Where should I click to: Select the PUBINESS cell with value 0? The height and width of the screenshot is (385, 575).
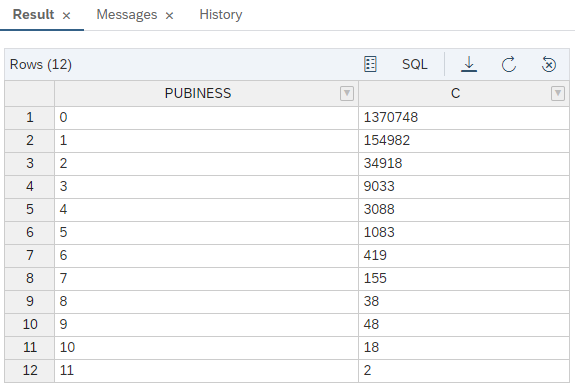206,118
